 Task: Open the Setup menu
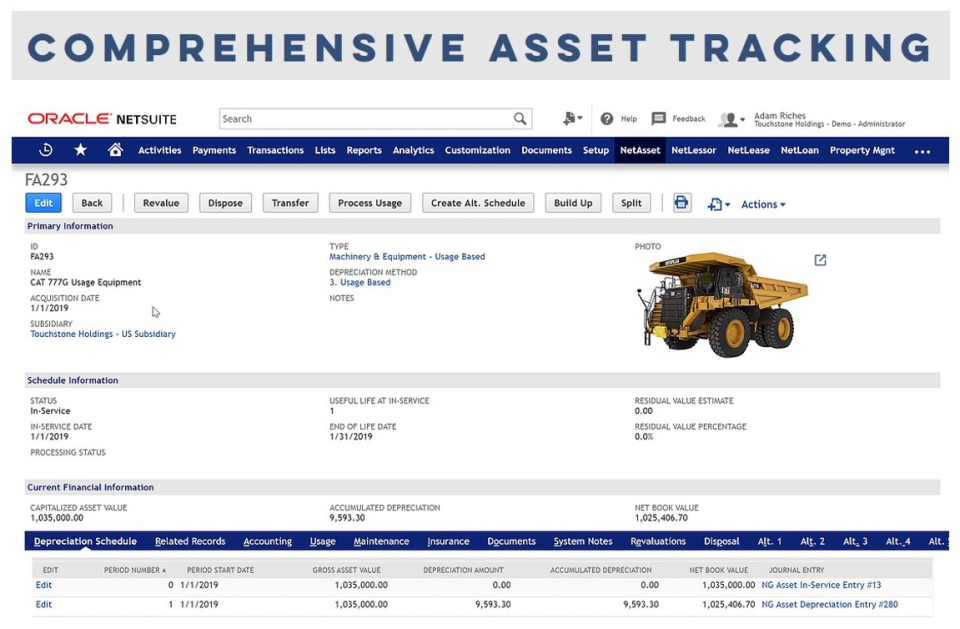[596, 150]
